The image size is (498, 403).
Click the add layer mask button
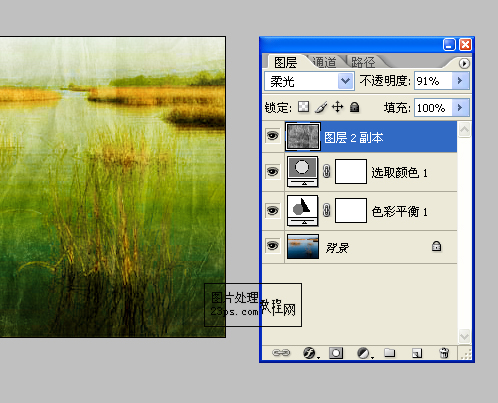(336, 353)
